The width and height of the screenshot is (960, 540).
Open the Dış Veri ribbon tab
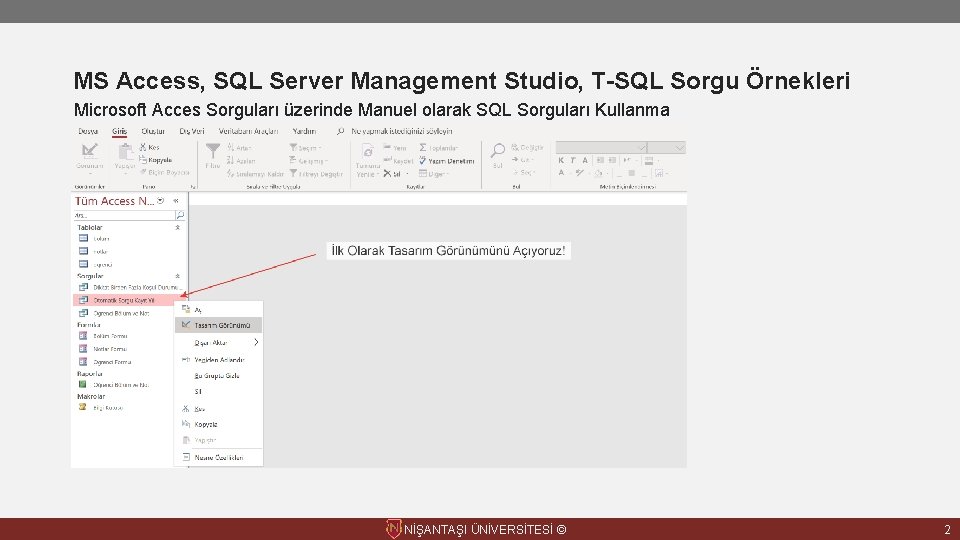pos(192,131)
